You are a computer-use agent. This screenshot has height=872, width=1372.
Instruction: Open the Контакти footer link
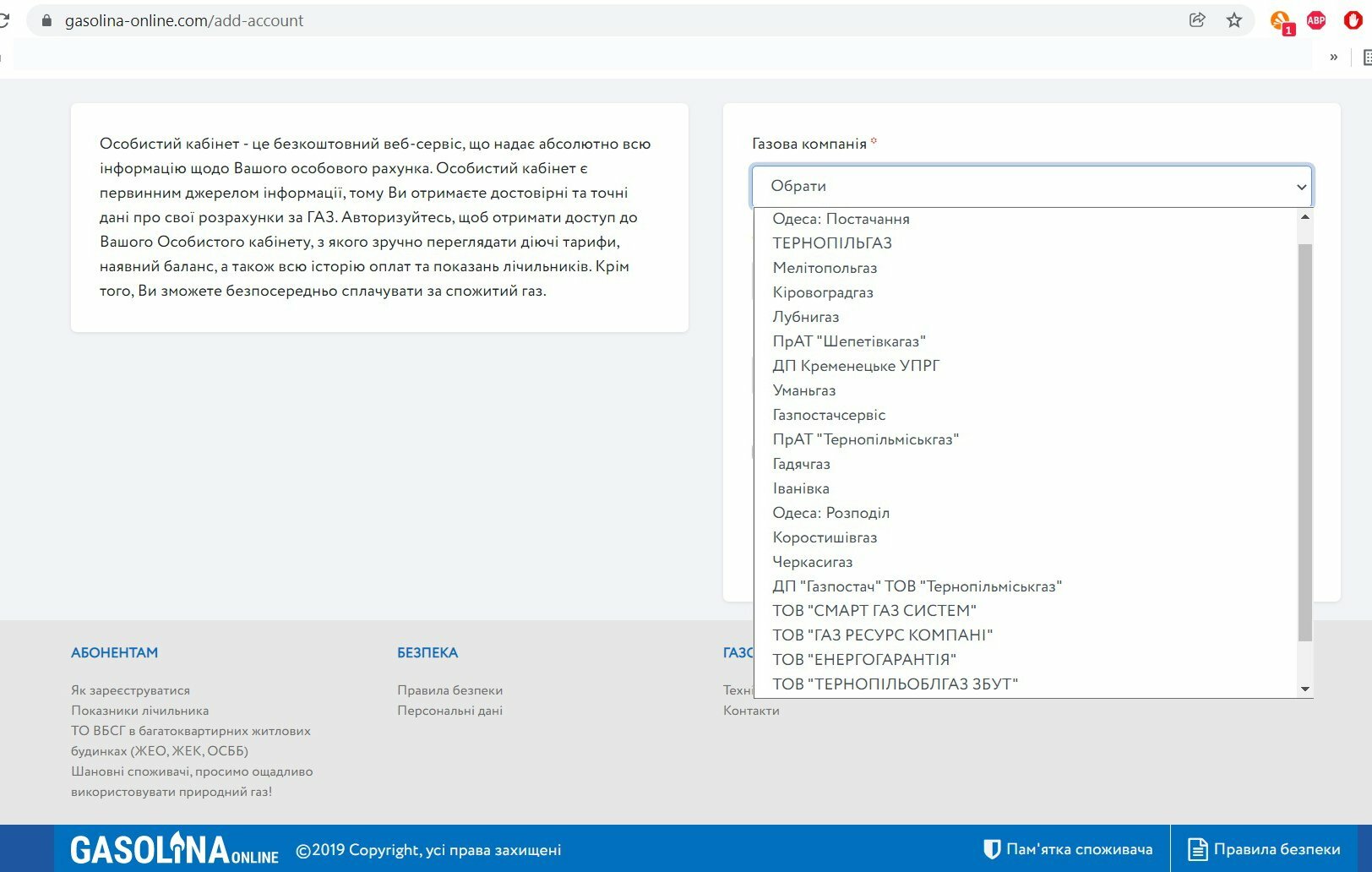click(x=751, y=711)
